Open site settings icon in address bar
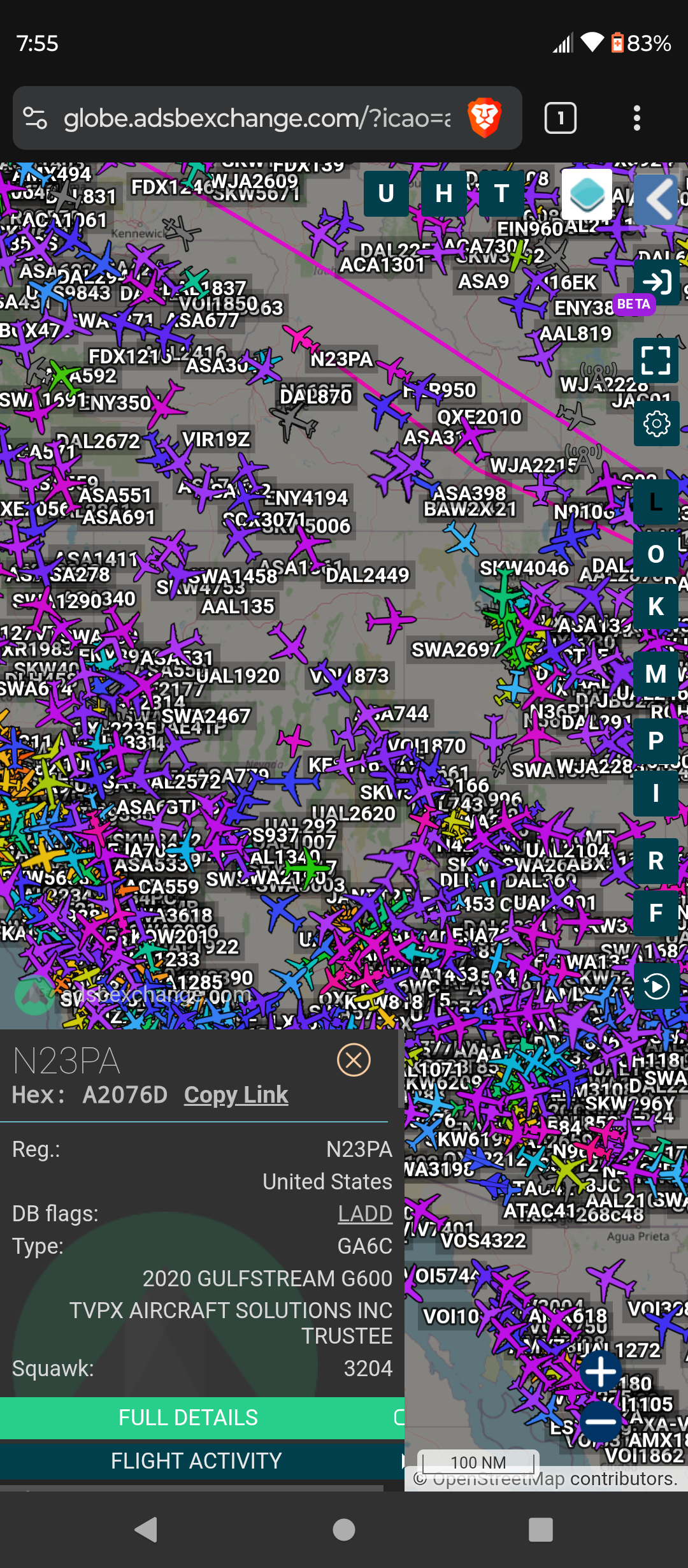 (35, 118)
